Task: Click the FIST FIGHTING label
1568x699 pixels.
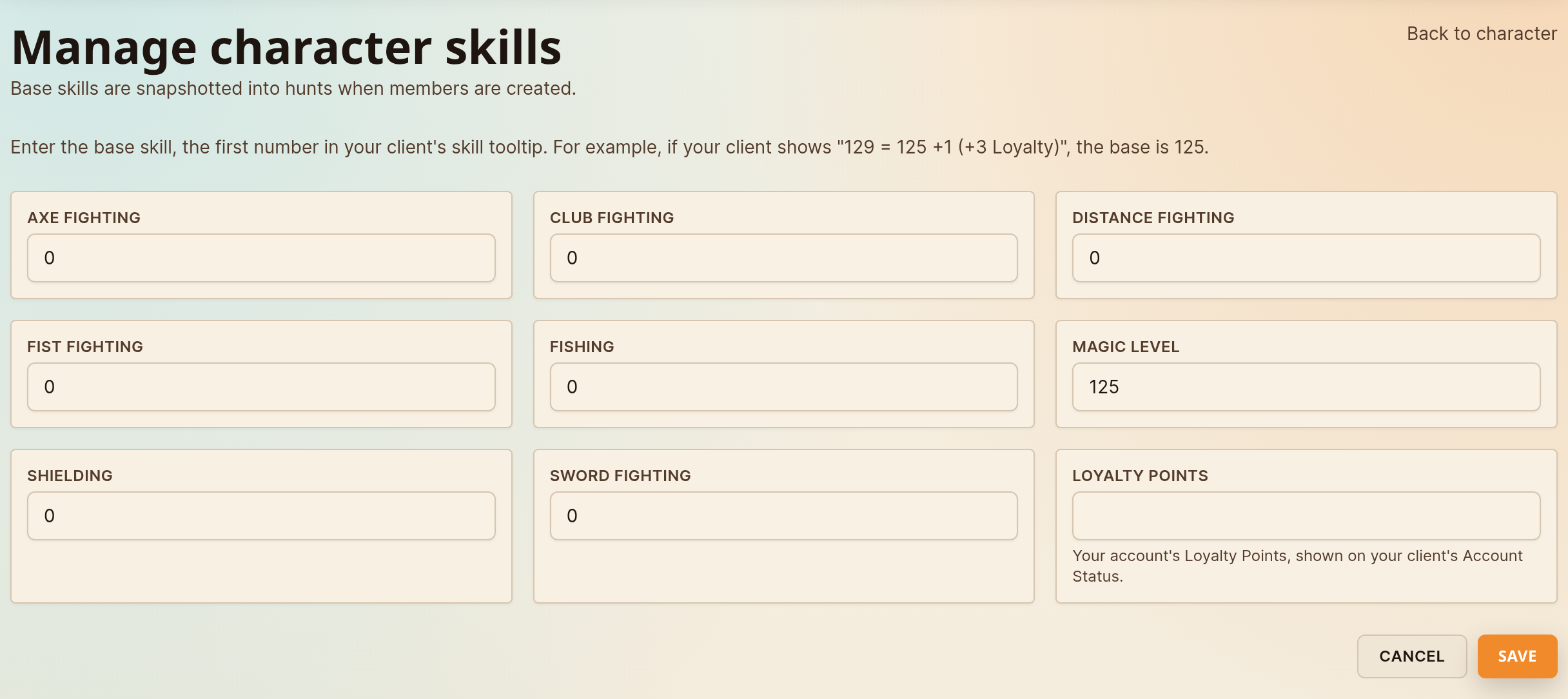Action: (x=85, y=347)
